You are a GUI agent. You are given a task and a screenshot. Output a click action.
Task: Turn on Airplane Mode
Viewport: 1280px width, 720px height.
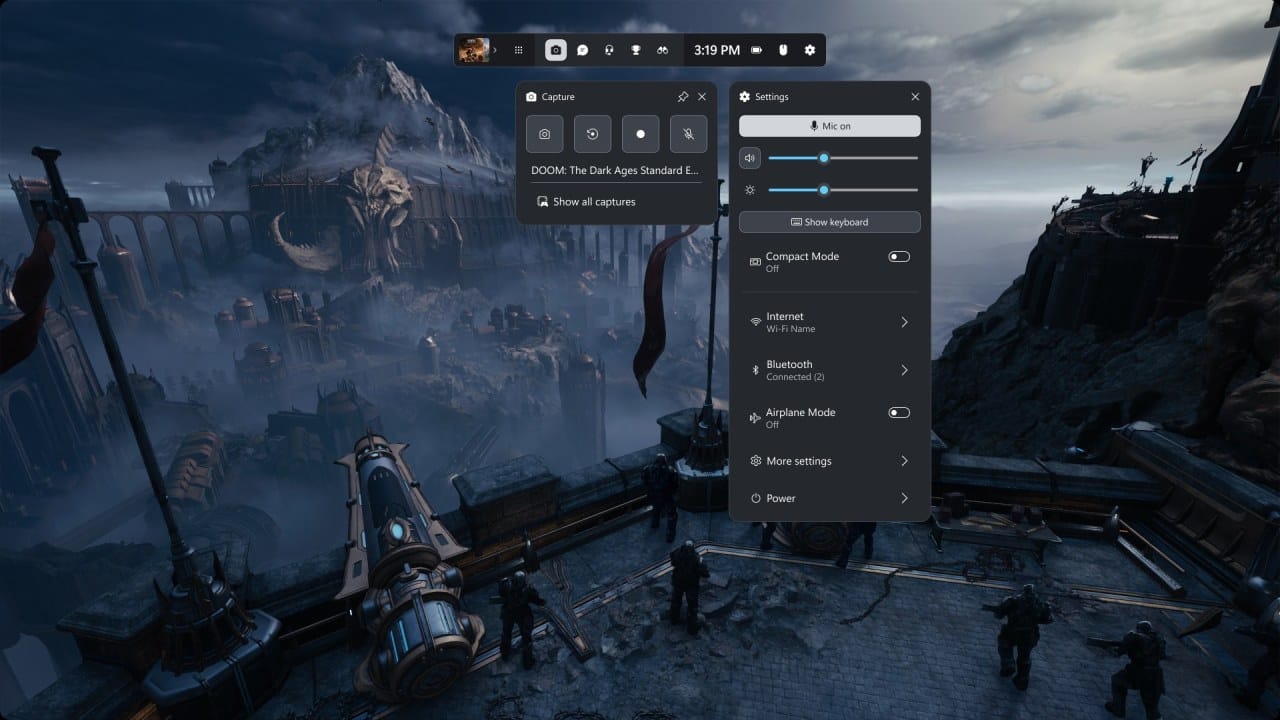[x=898, y=412]
